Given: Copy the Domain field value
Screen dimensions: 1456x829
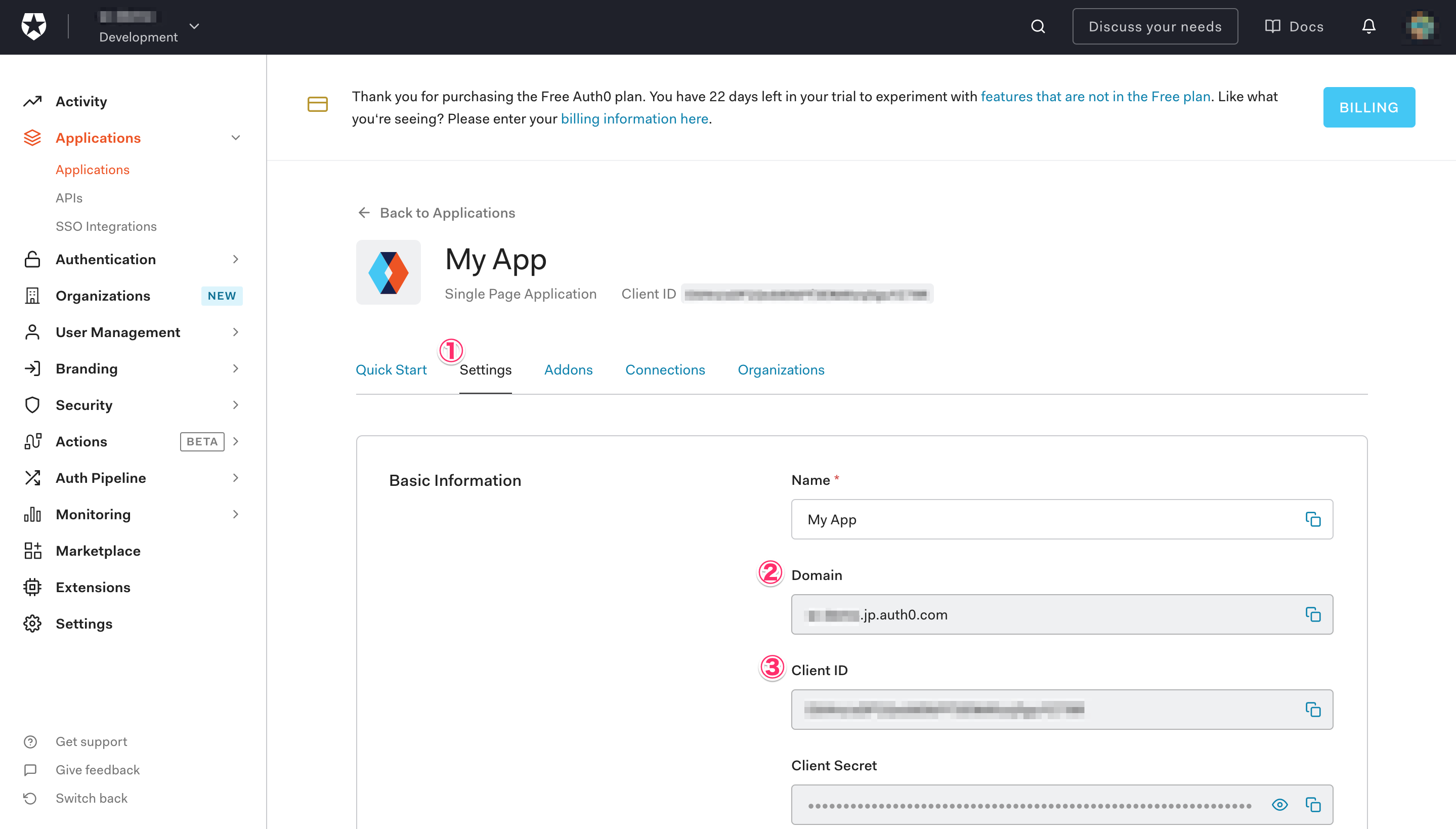Looking at the screenshot, I should (1313, 614).
